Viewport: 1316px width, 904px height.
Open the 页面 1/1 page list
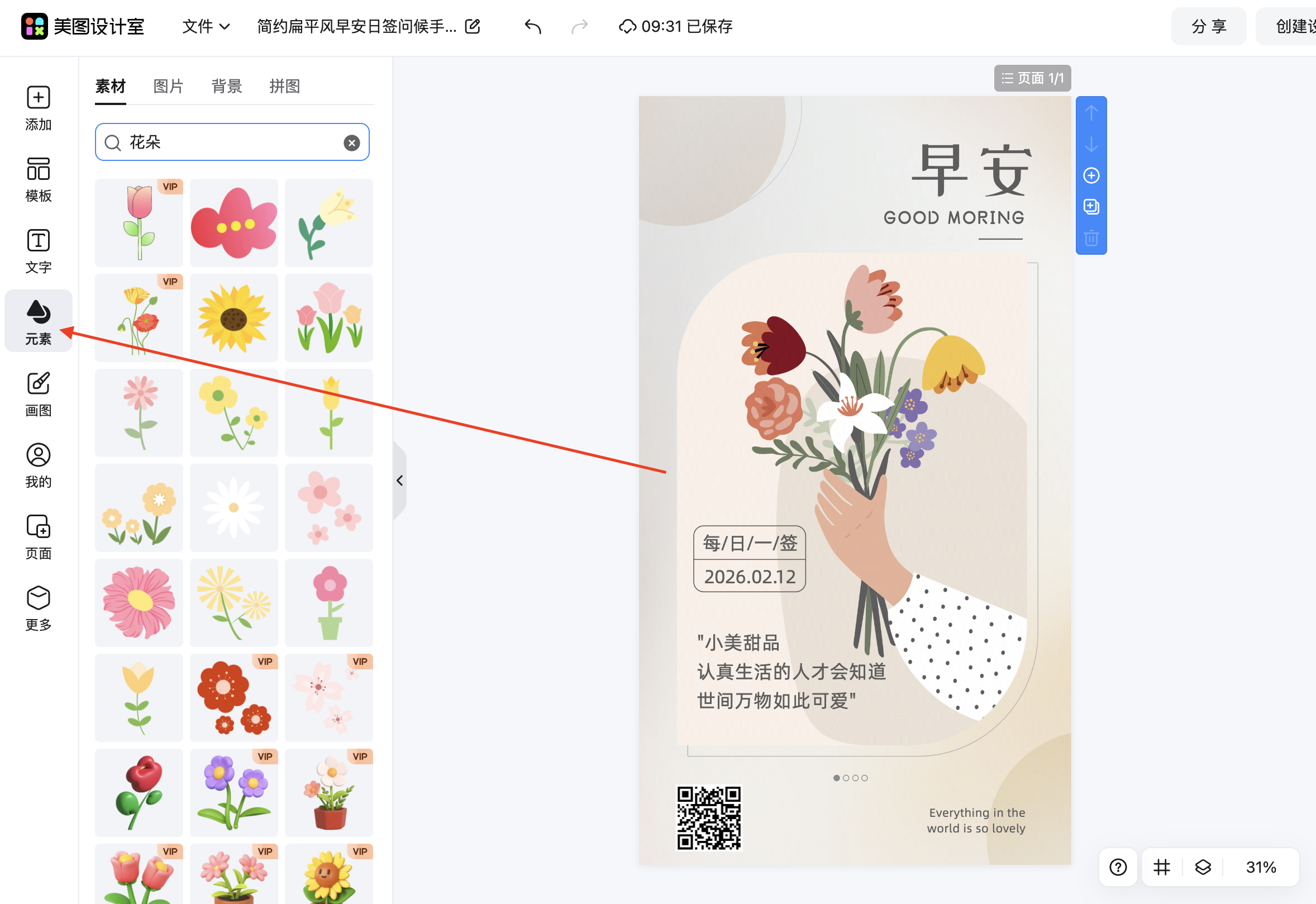pos(1032,78)
